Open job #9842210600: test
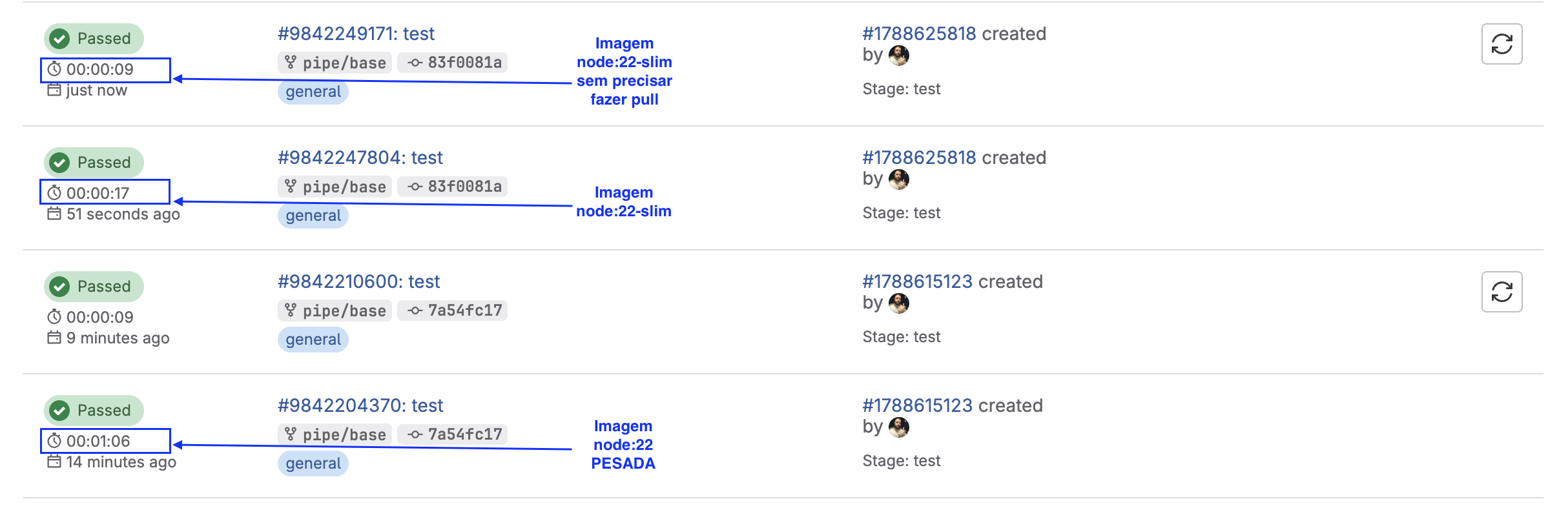 (358, 281)
